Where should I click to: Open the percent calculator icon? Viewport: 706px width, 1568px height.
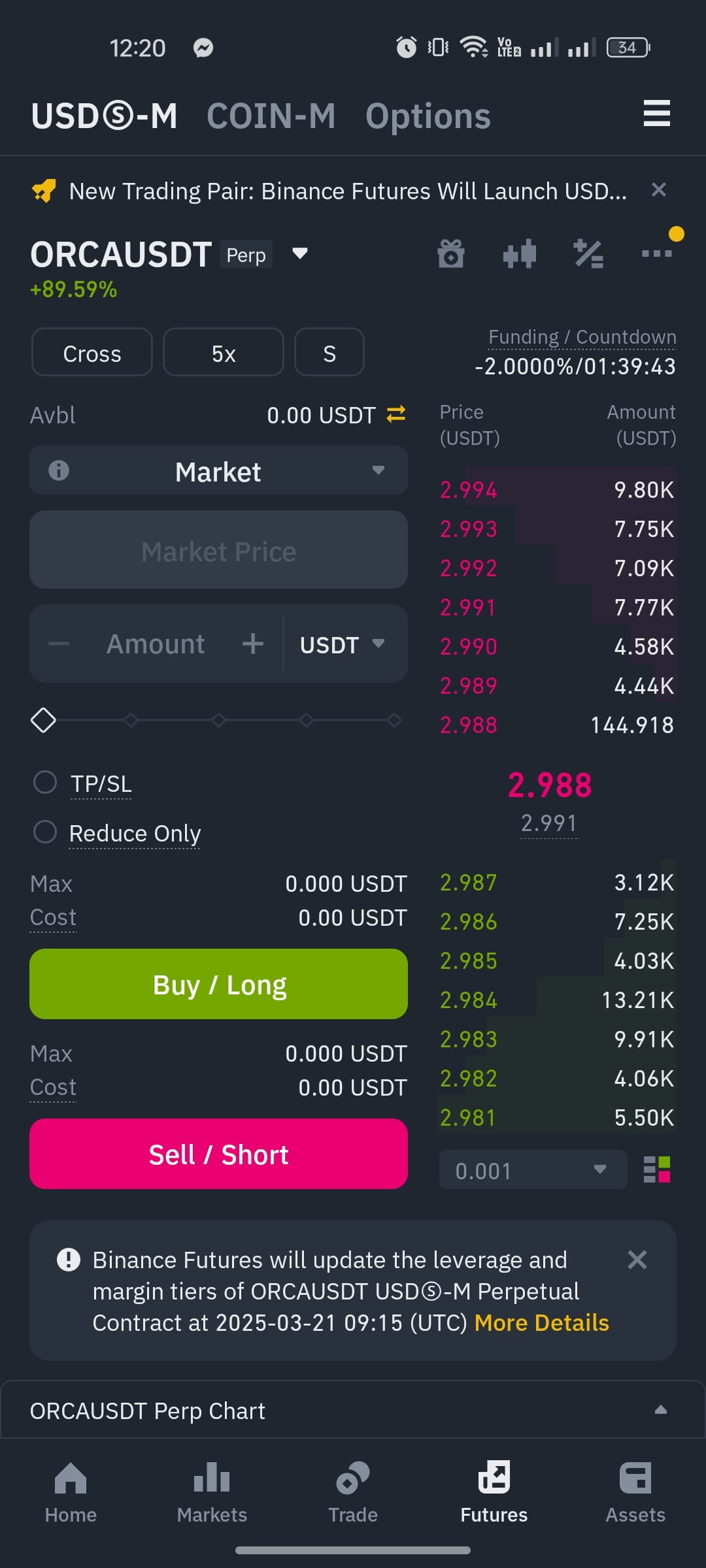[x=588, y=254]
